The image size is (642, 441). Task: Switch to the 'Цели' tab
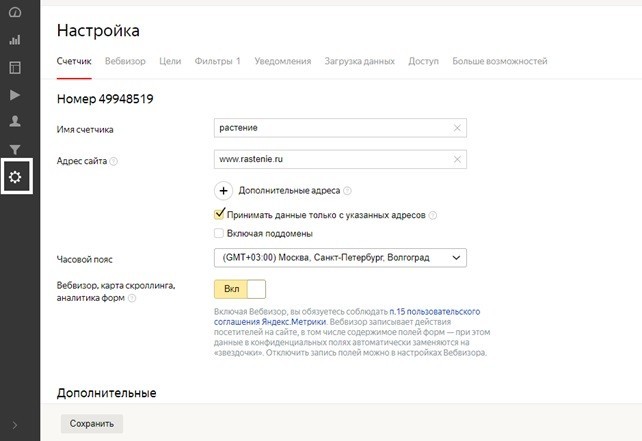[x=170, y=61]
